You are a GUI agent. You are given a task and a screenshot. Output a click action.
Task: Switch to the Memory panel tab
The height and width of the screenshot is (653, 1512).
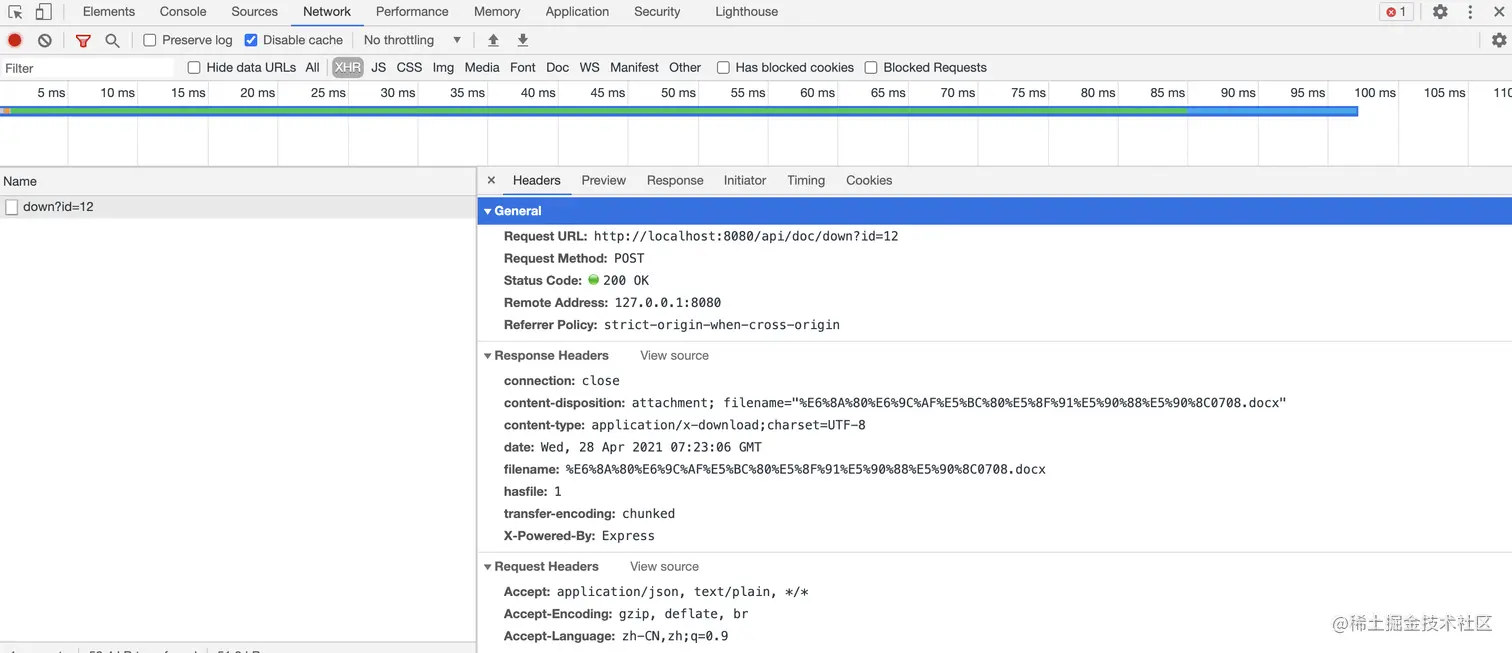pyautogui.click(x=497, y=12)
